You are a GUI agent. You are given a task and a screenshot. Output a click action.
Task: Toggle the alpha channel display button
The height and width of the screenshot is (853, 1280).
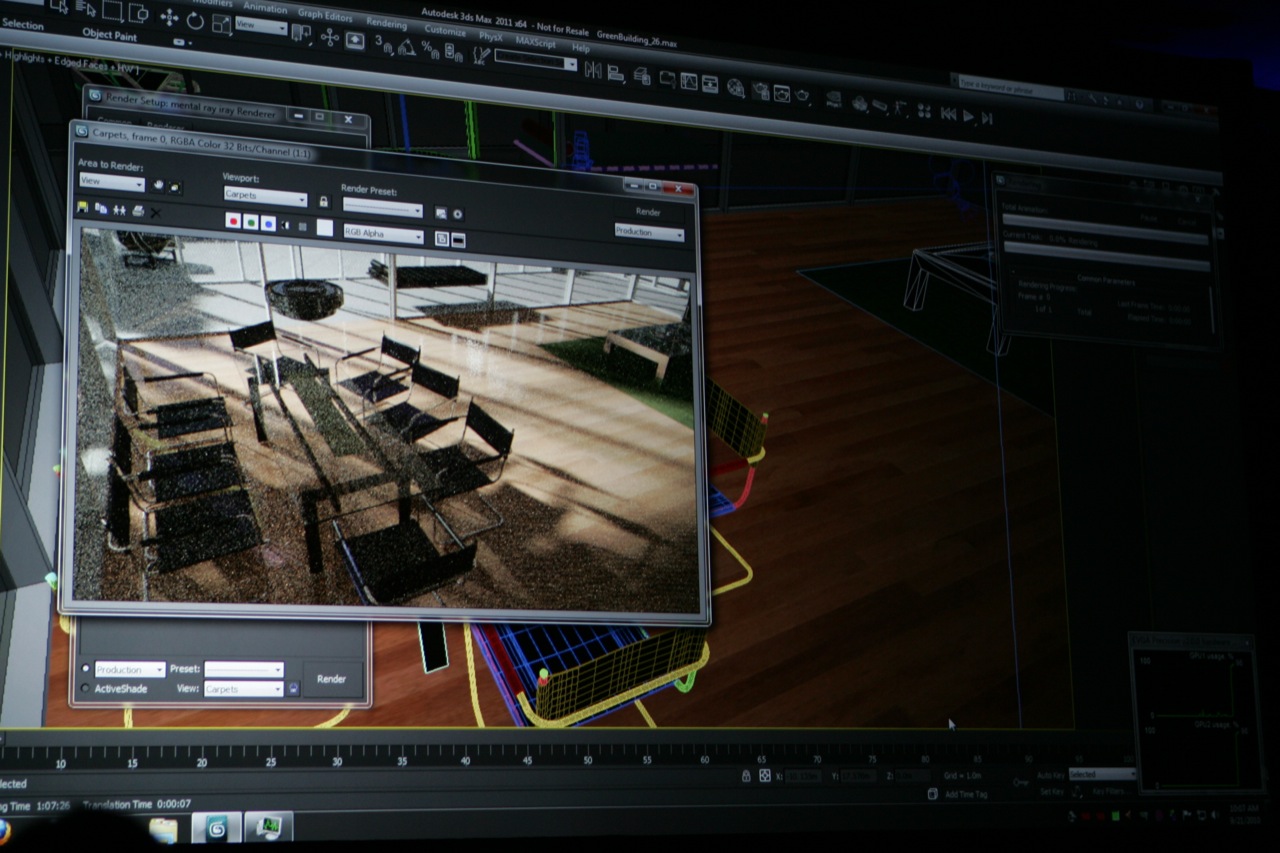click(285, 225)
